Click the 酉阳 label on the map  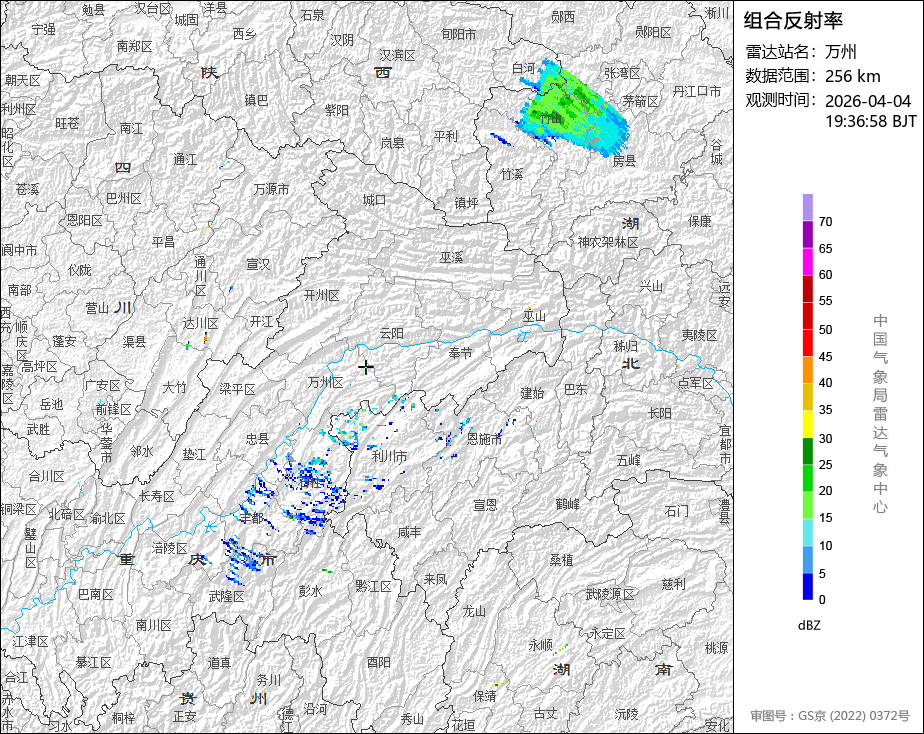pyautogui.click(x=379, y=662)
